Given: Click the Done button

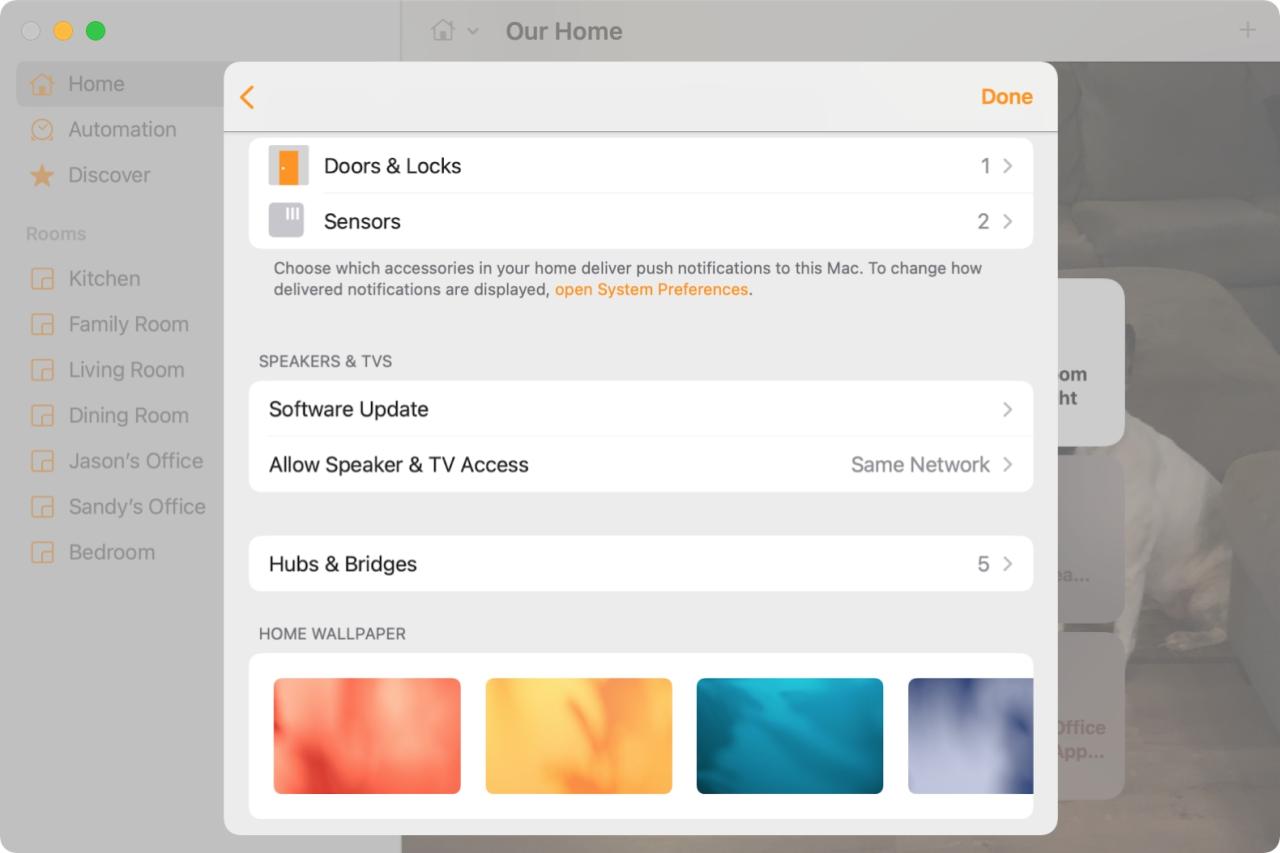Looking at the screenshot, I should tap(1006, 97).
